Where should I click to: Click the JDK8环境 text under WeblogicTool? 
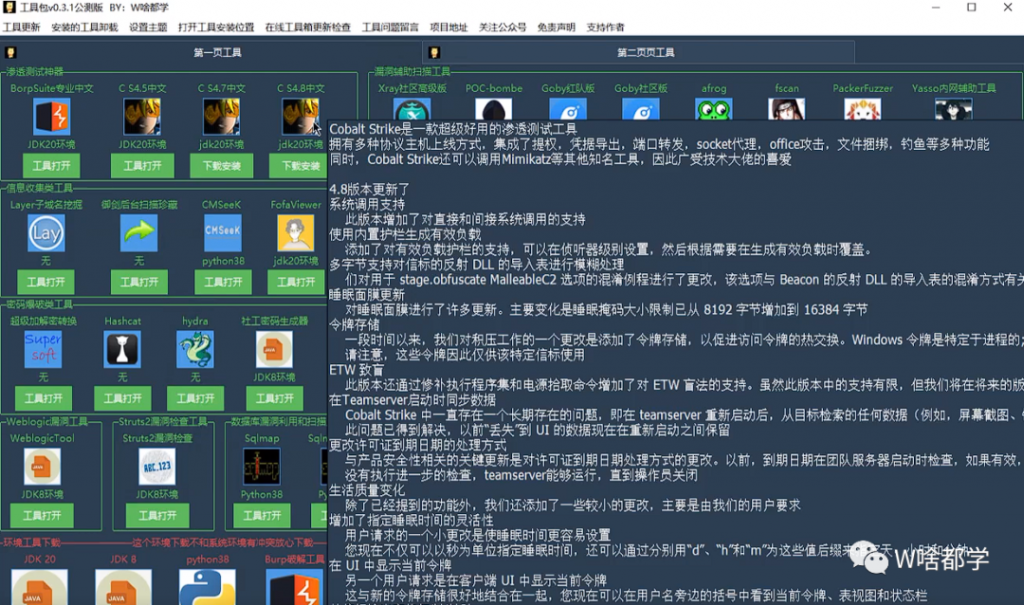coord(42,495)
